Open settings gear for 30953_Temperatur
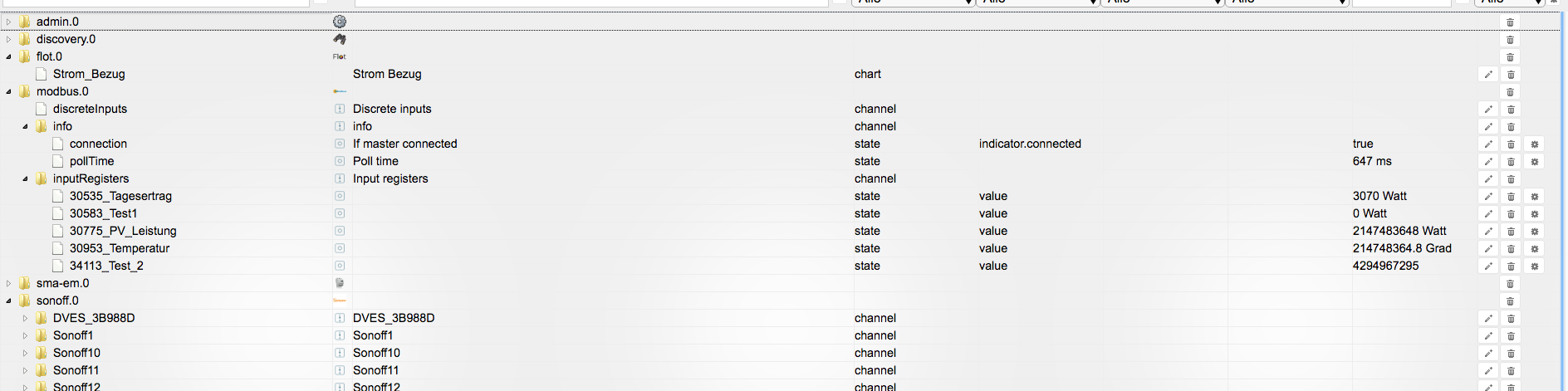1568x391 pixels. (1535, 249)
